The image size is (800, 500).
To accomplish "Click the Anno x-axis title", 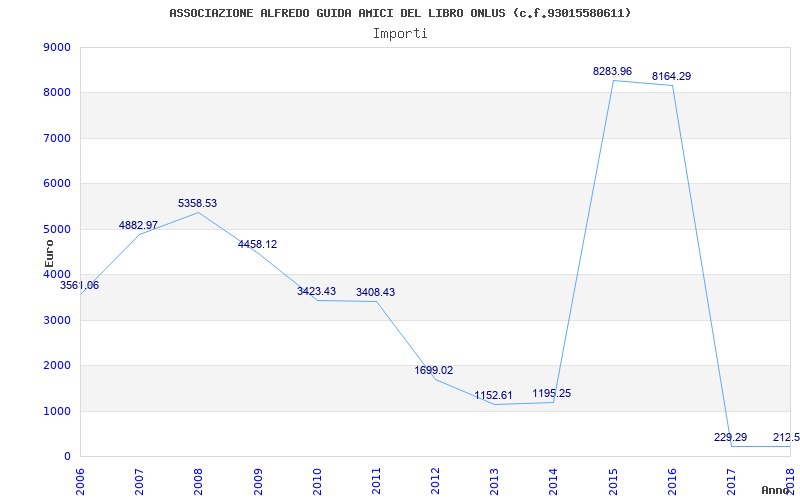I will click(775, 490).
